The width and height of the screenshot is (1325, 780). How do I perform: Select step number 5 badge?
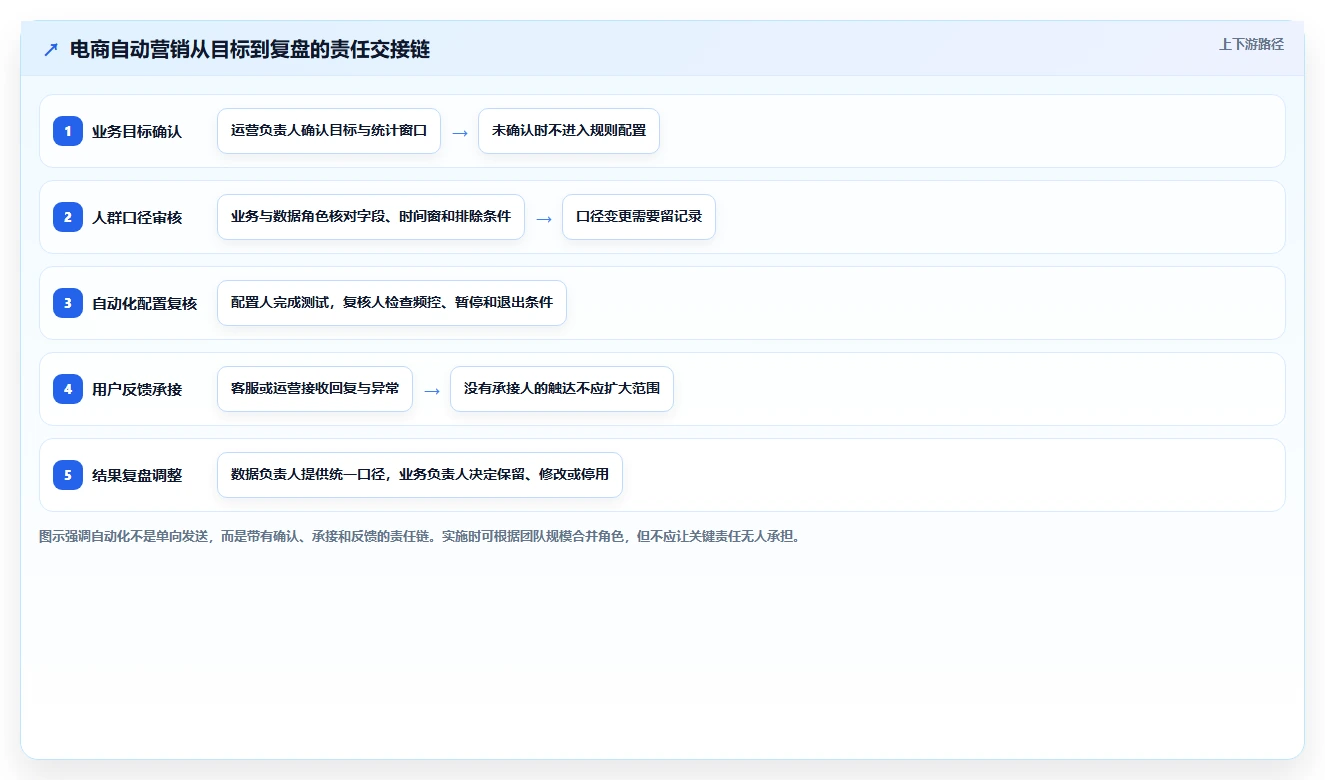(x=68, y=474)
